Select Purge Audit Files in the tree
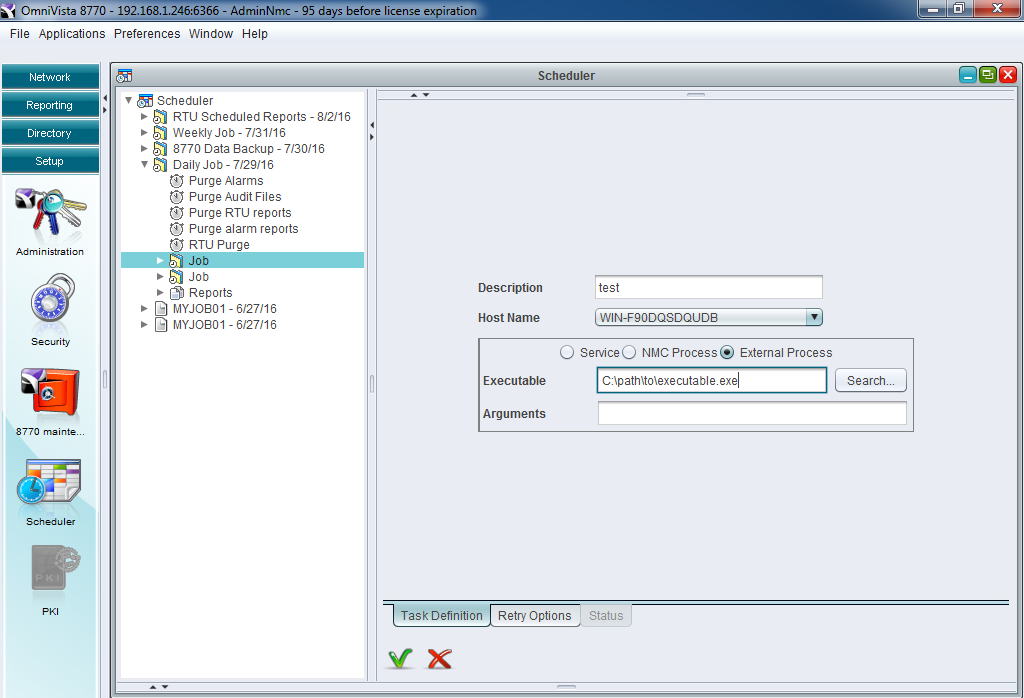This screenshot has height=698, width=1024. (235, 197)
